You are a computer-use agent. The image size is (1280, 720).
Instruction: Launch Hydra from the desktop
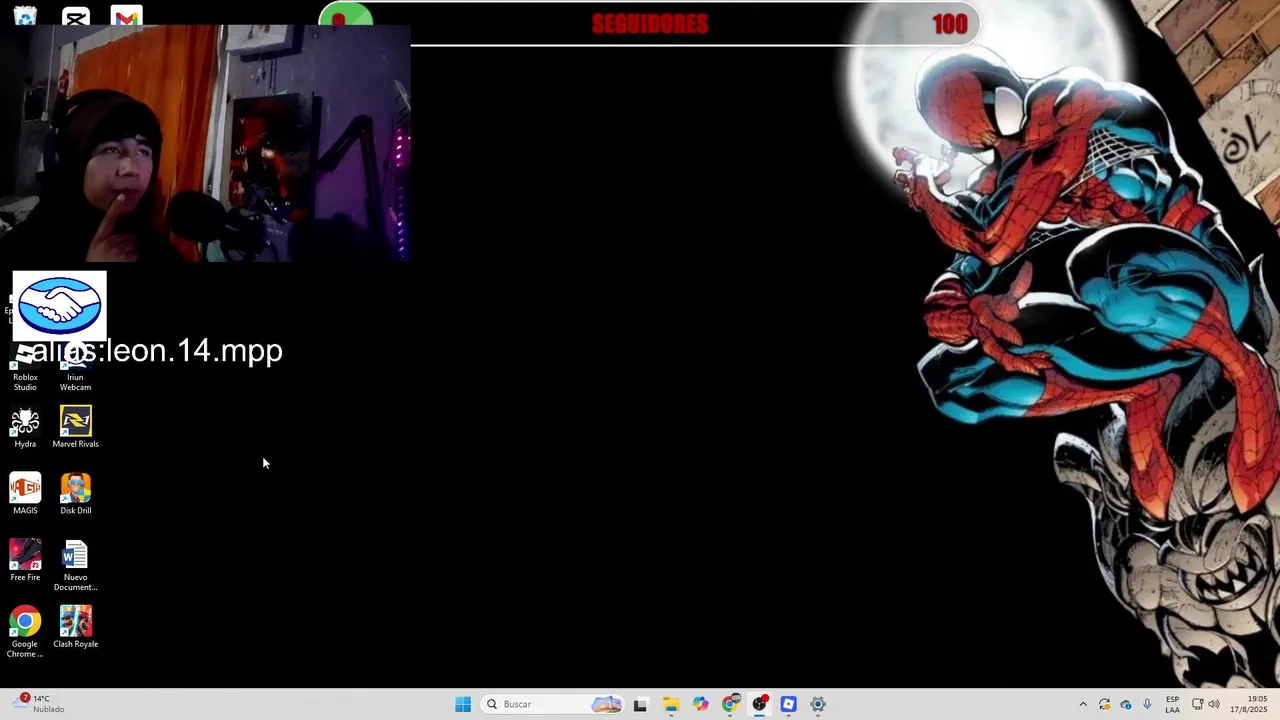25,427
